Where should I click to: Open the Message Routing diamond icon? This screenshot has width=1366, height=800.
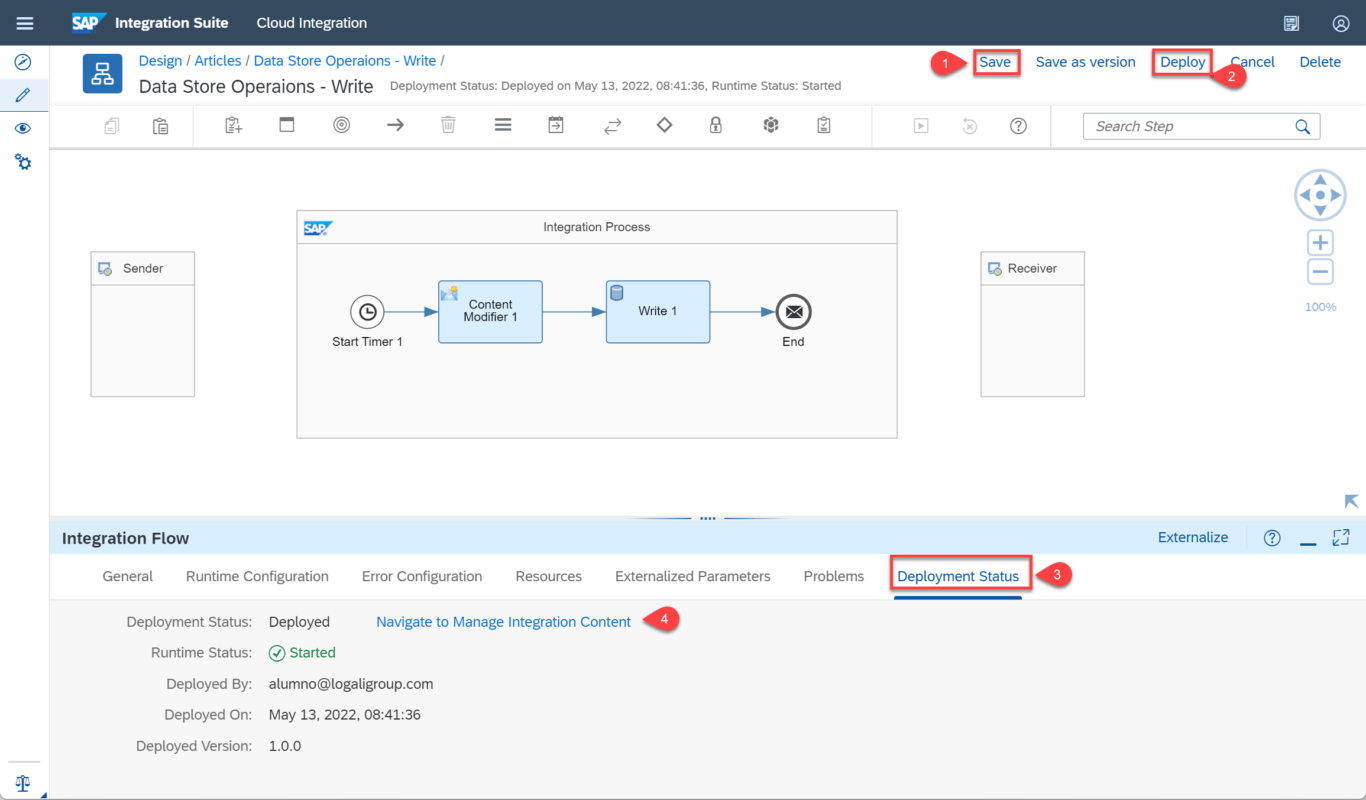click(664, 125)
